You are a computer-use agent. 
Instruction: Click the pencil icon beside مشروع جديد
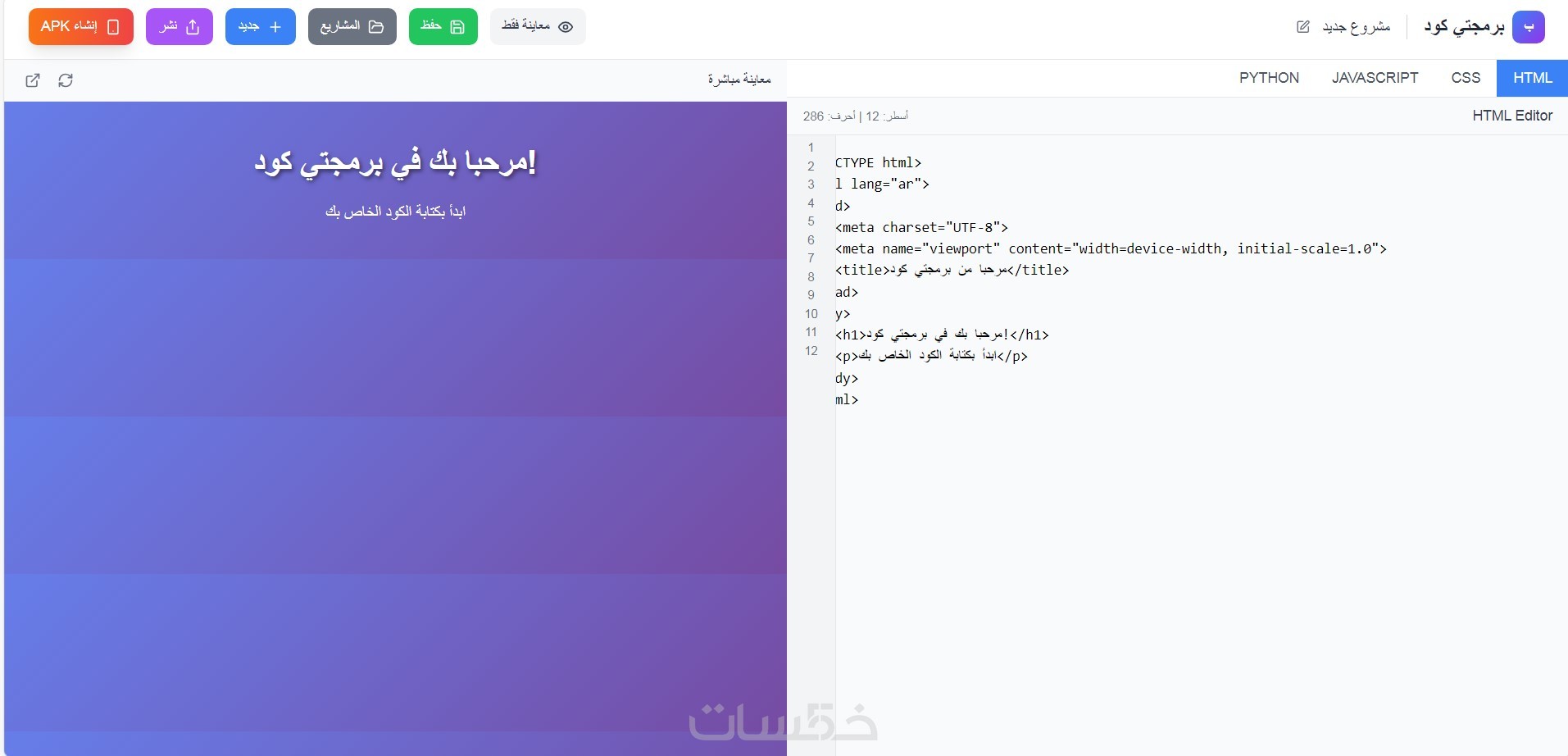point(1302,27)
